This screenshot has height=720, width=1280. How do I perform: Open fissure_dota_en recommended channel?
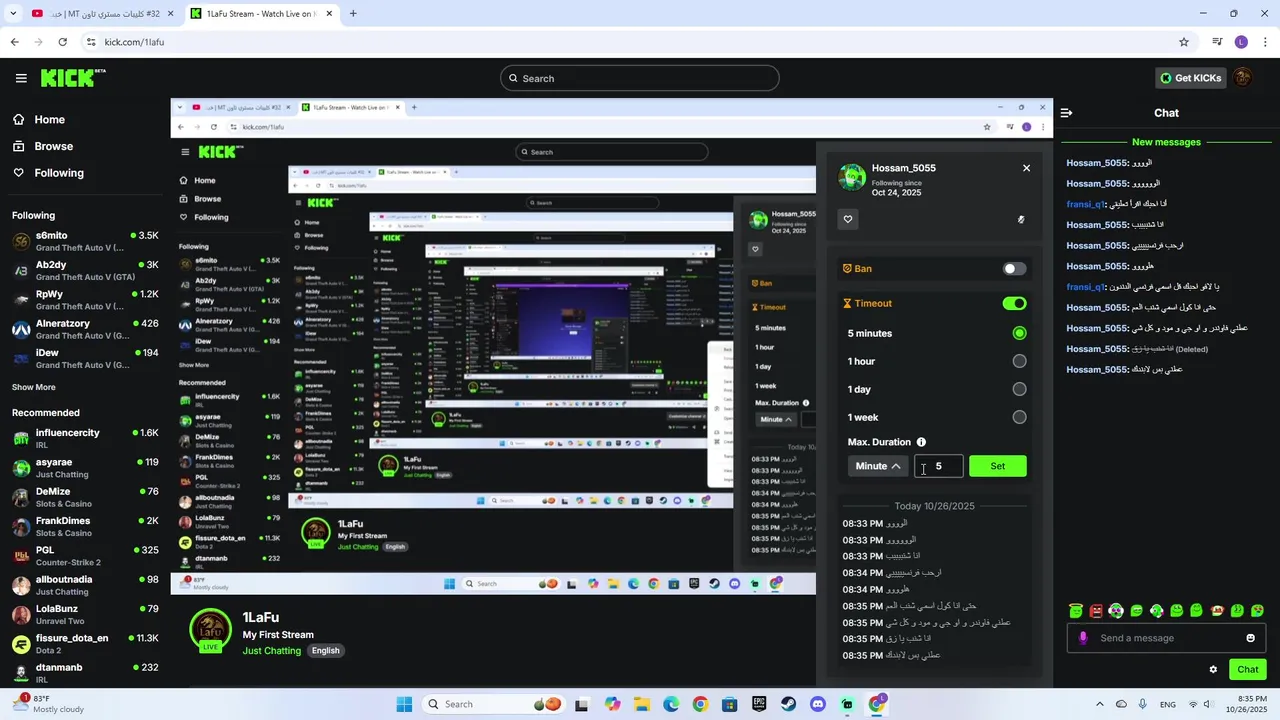[x=85, y=643]
